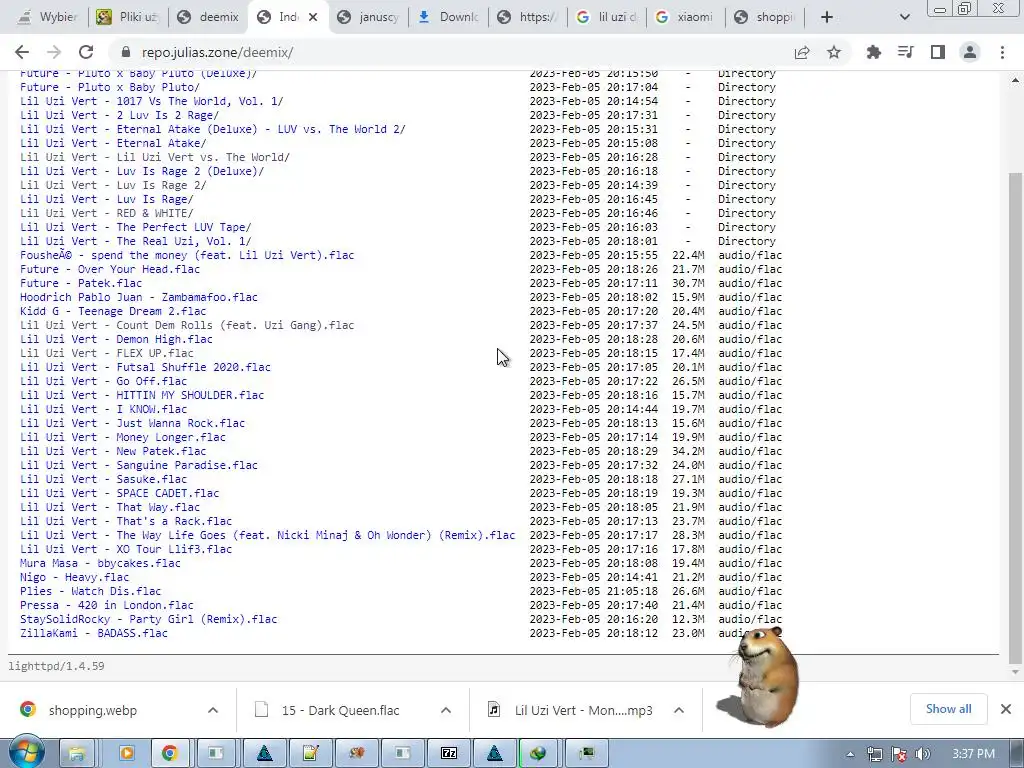Open the profile avatar menu
Screen dimensions: 1024x768
970,52
